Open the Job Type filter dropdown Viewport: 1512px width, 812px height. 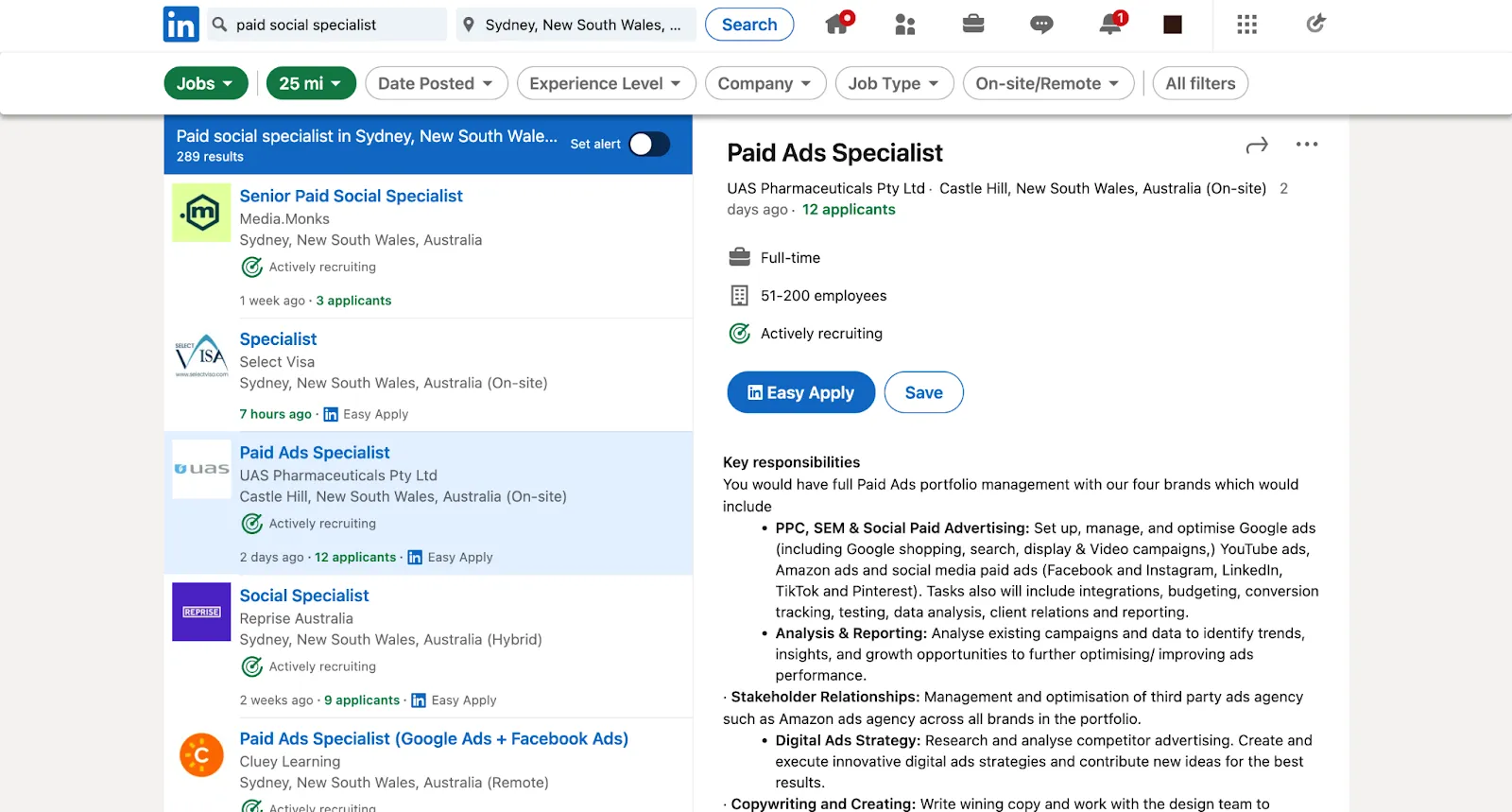coord(894,83)
